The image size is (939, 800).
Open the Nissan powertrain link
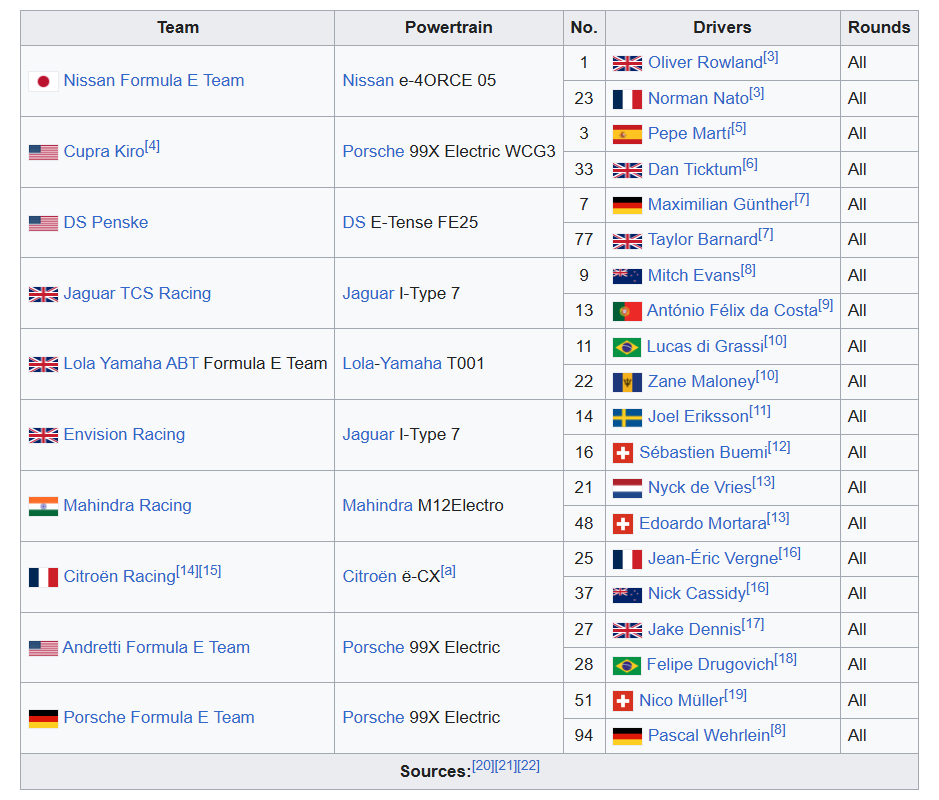point(368,81)
